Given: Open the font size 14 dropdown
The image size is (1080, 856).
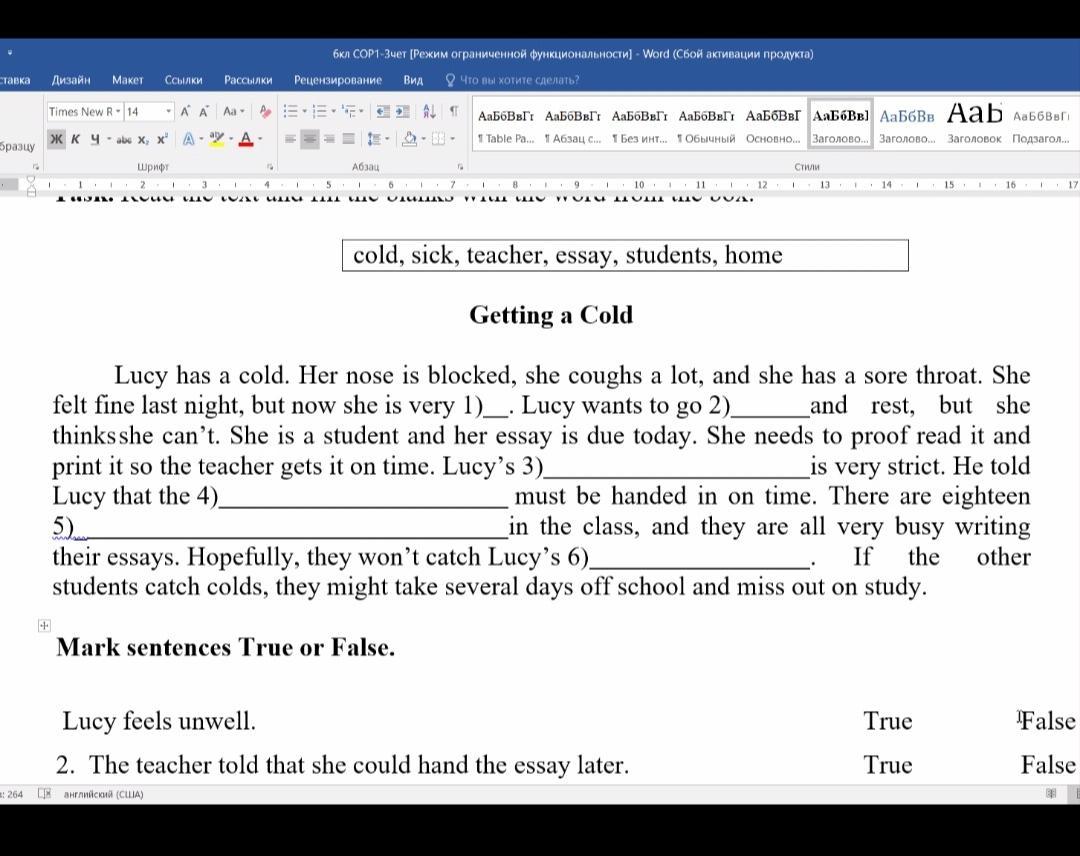Looking at the screenshot, I should tap(168, 112).
